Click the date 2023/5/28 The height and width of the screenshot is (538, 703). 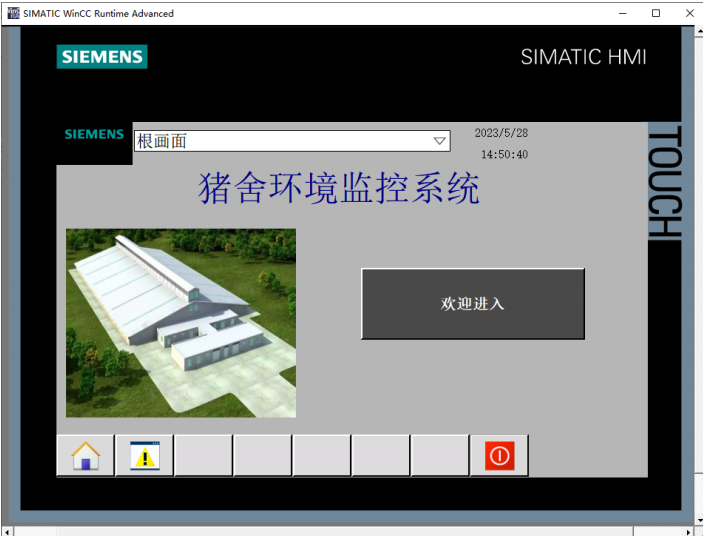[501, 133]
